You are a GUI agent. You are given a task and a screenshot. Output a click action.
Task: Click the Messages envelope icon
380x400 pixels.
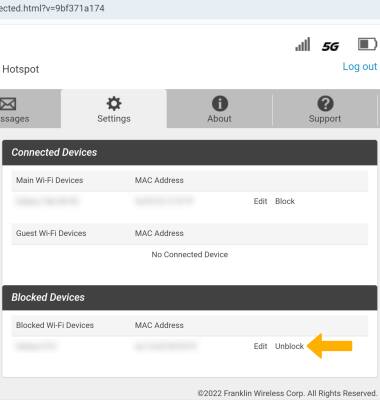(x=8, y=104)
